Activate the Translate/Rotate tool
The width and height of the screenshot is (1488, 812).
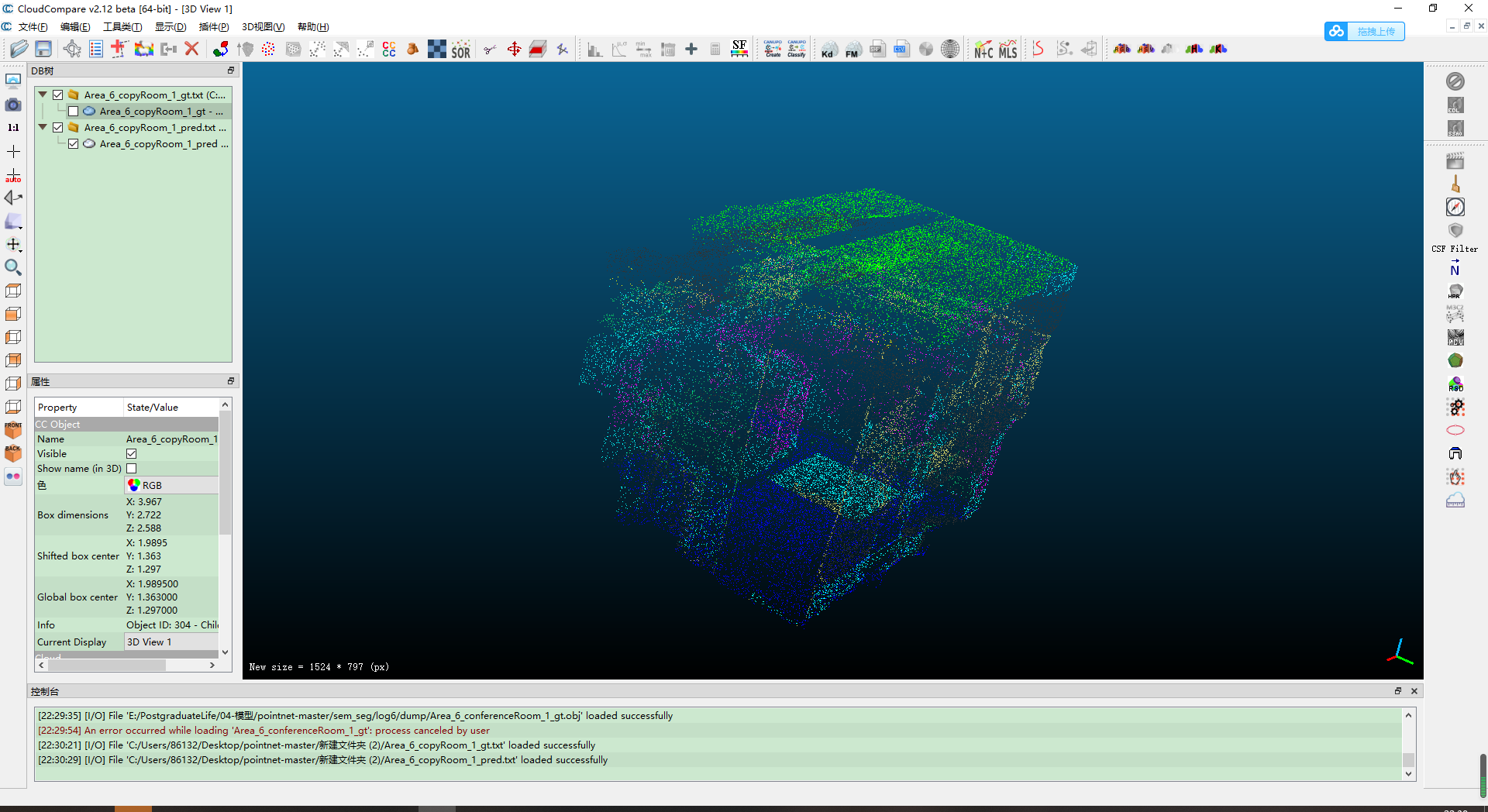[514, 50]
